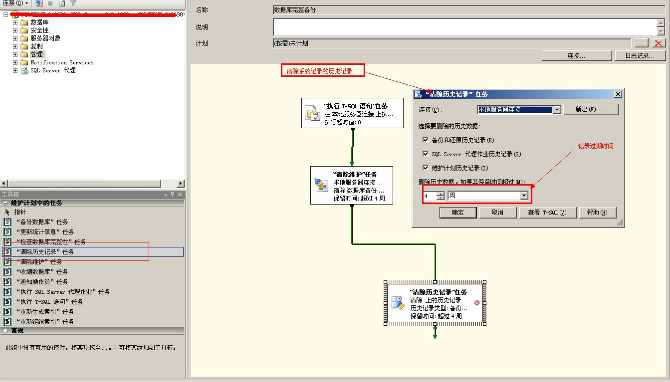This screenshot has height=382, width=670.
Task: Toggle SQL Server 代理作业历史记录 checkbox
Action: click(425, 153)
